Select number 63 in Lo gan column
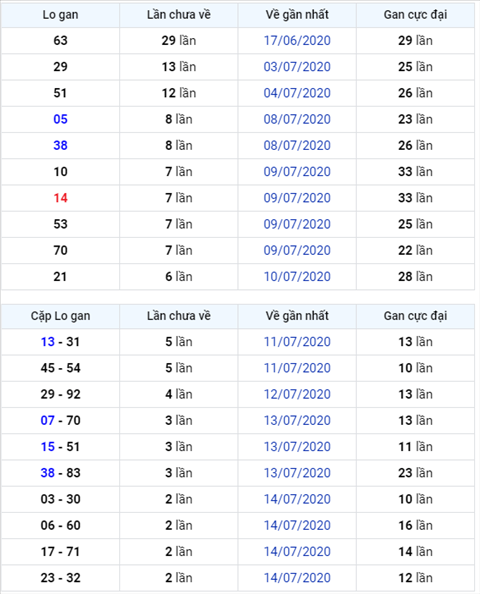The height and width of the screenshot is (594, 480). (x=60, y=41)
